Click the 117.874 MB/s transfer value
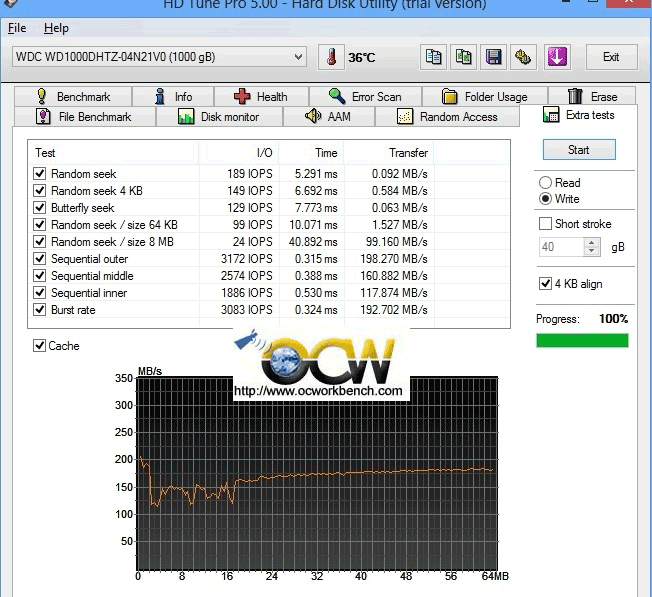Viewport: 652px width, 597px height. click(394, 293)
